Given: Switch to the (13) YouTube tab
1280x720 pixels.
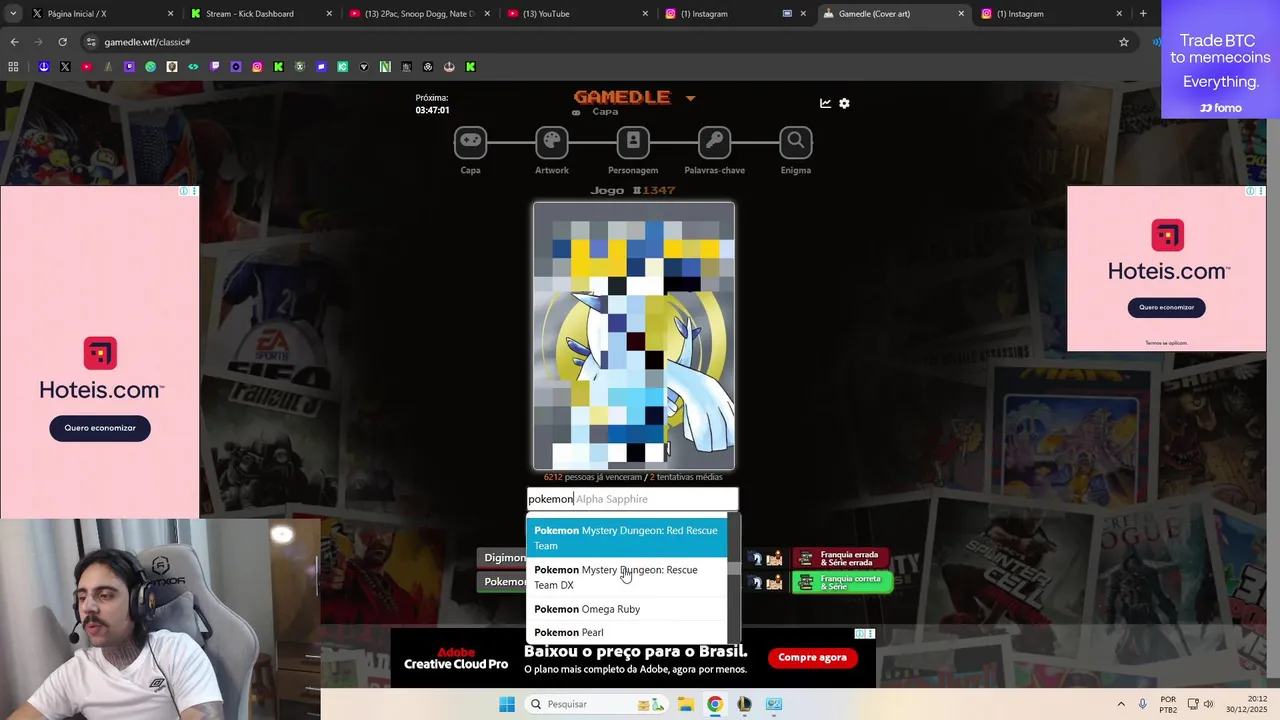Looking at the screenshot, I should pyautogui.click(x=578, y=14).
